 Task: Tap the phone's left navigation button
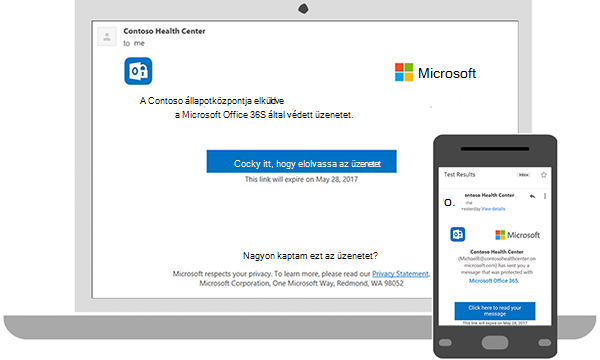click(x=445, y=342)
